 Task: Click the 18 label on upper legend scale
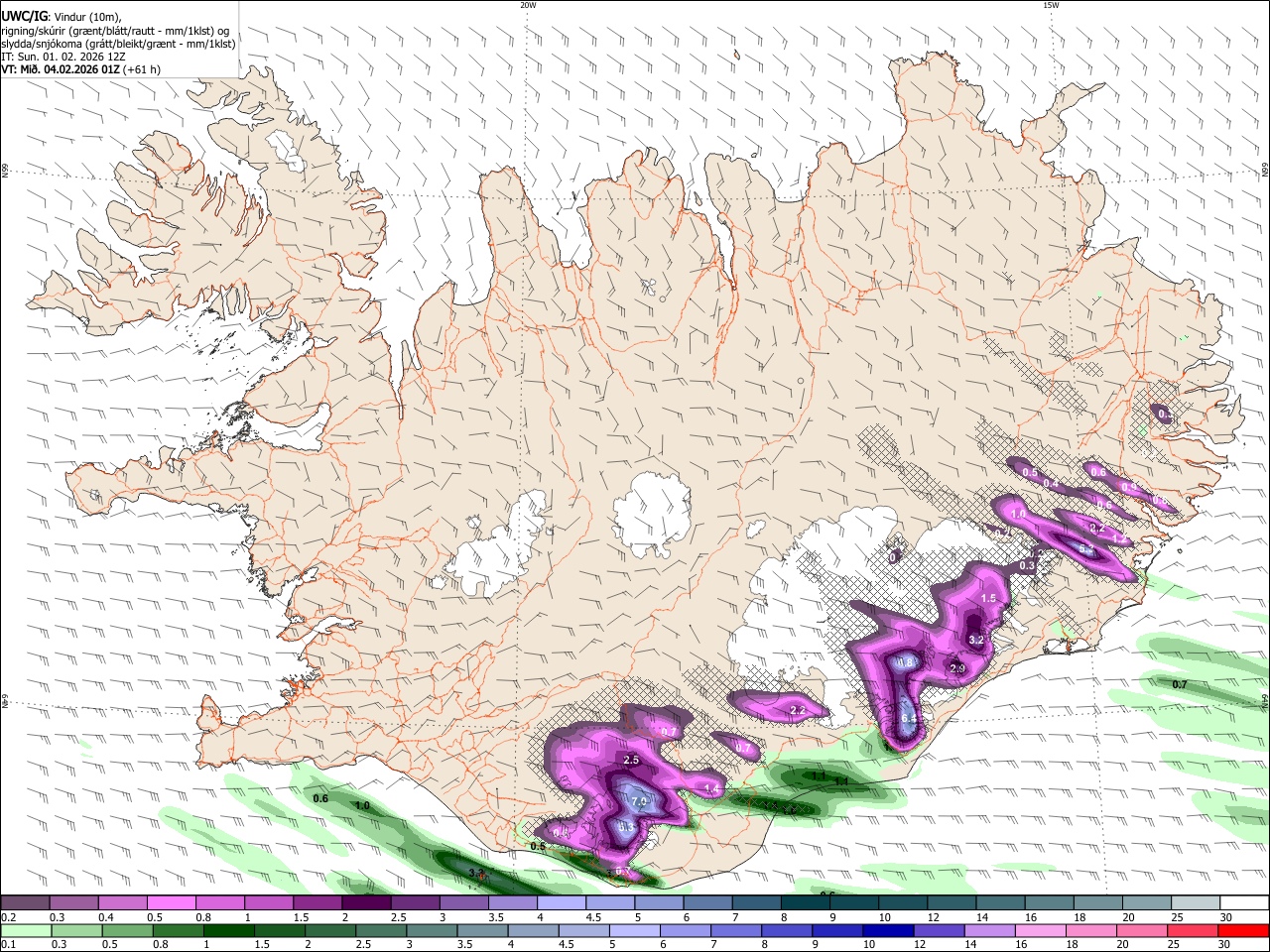coord(1079,917)
